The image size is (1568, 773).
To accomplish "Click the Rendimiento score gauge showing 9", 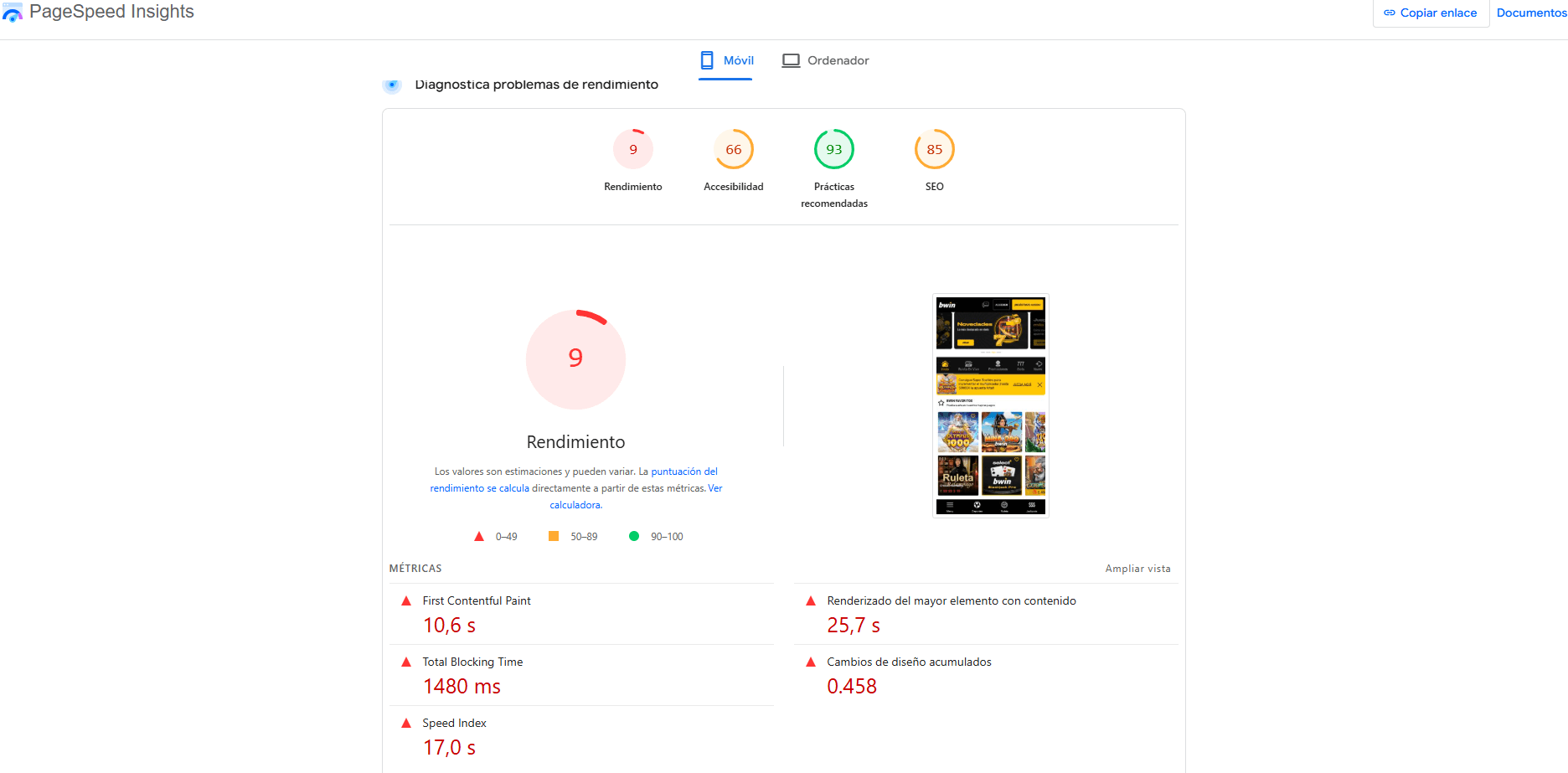I will click(633, 149).
